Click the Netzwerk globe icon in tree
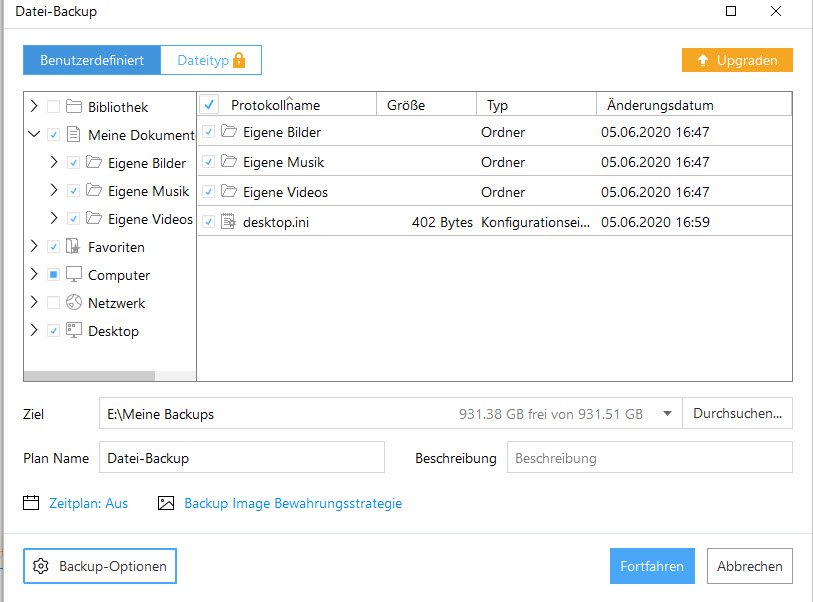Viewport: 813px width, 602px height. point(74,303)
